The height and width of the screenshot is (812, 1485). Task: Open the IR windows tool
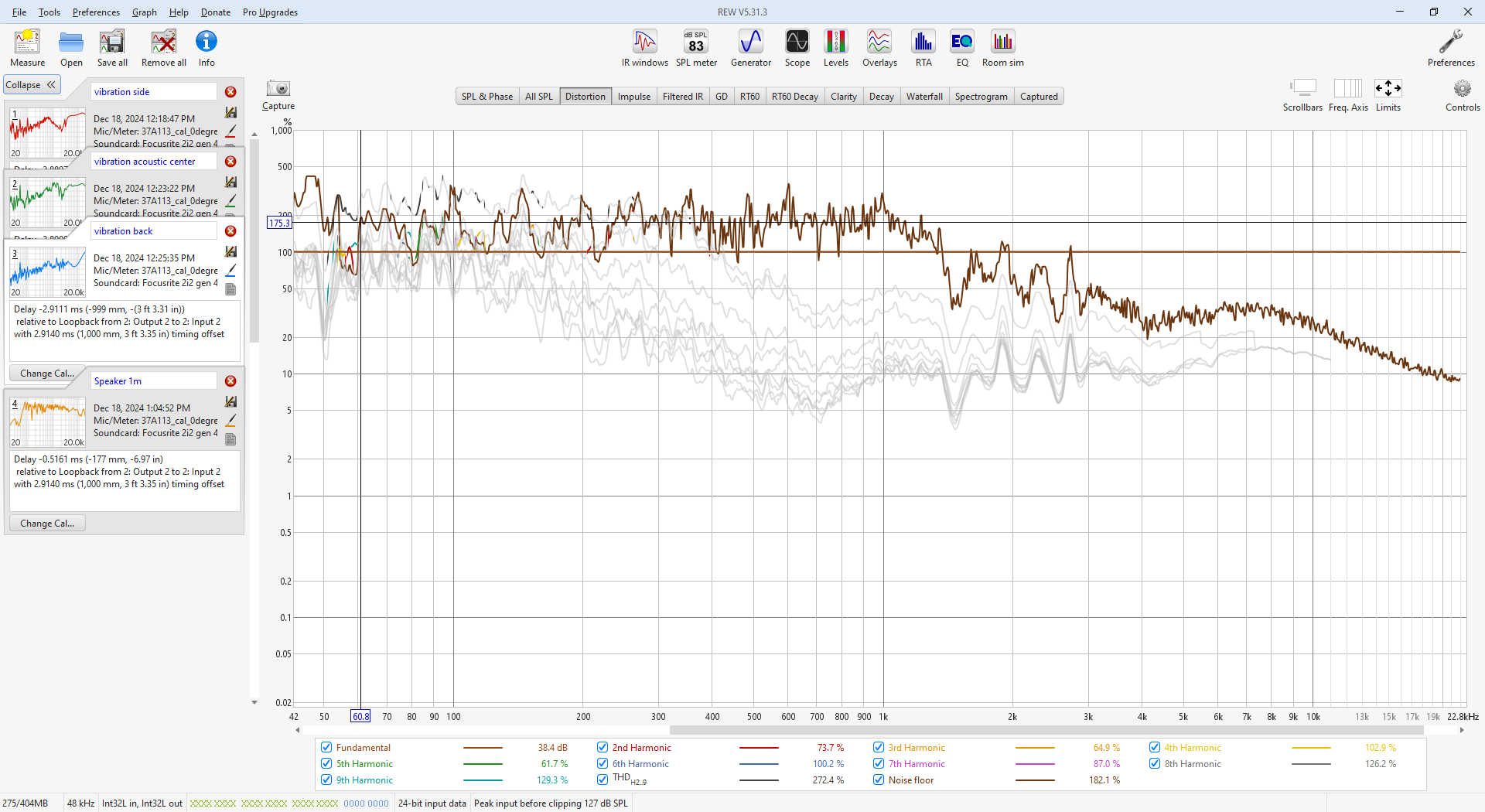[x=645, y=42]
